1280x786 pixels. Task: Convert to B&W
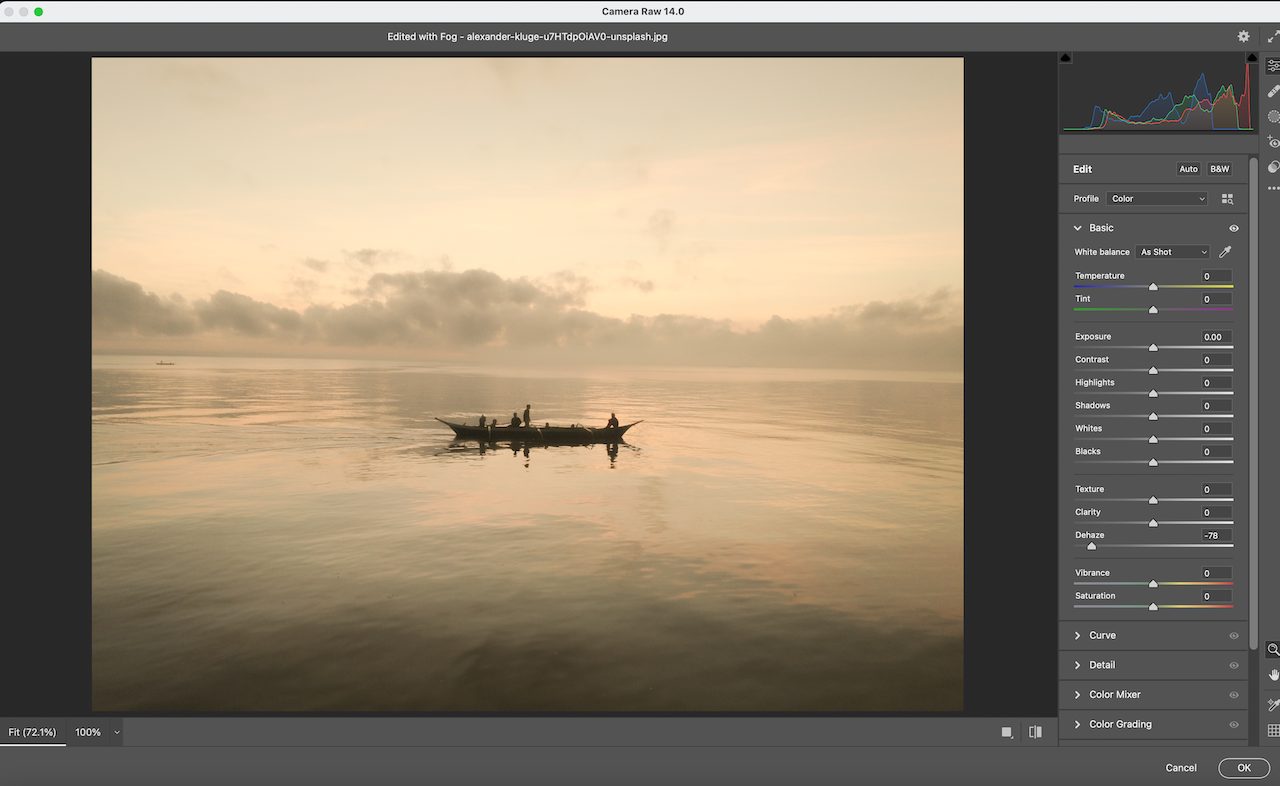(1220, 169)
